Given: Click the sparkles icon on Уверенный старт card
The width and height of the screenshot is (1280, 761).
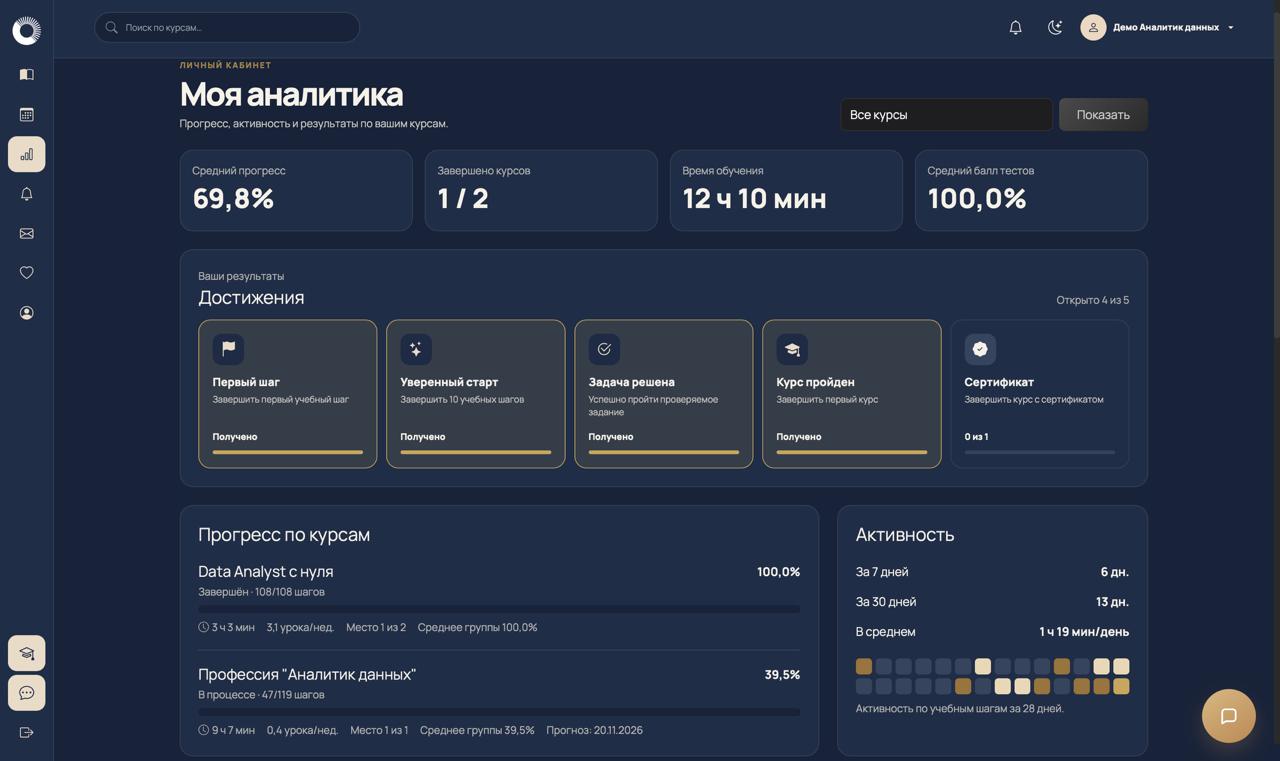Looking at the screenshot, I should point(416,349).
